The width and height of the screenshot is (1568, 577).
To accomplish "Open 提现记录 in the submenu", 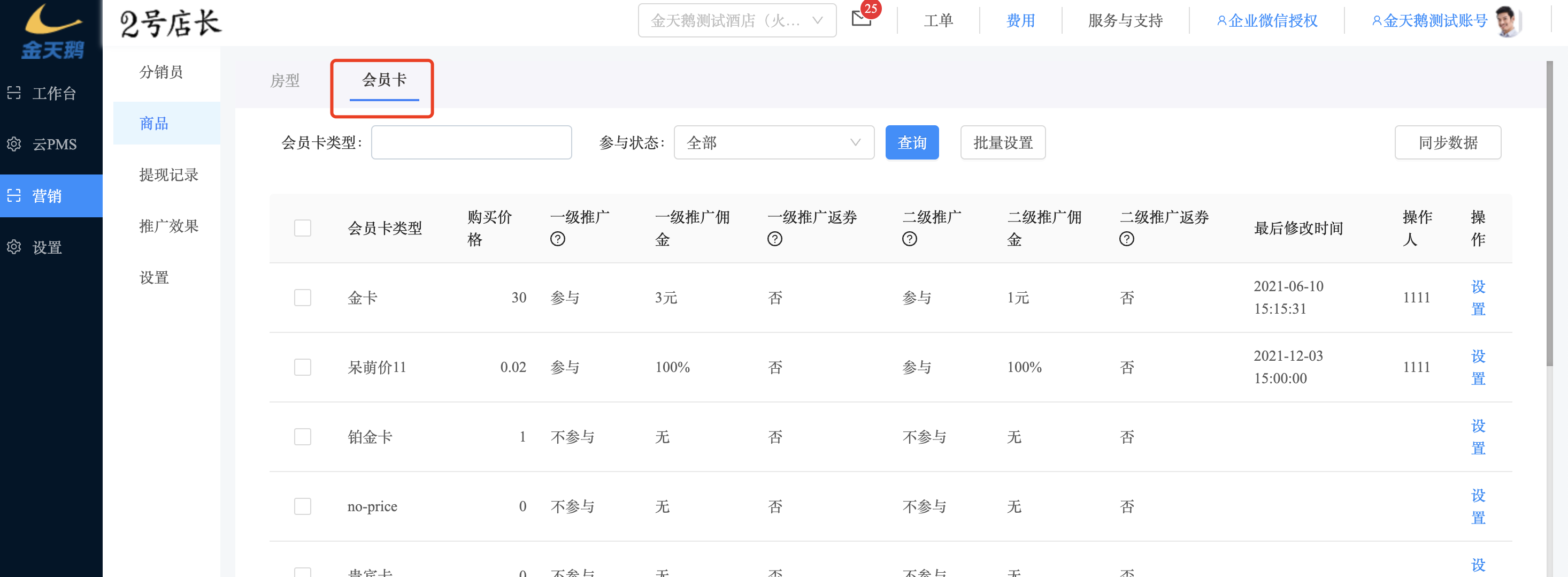I will coord(168,175).
